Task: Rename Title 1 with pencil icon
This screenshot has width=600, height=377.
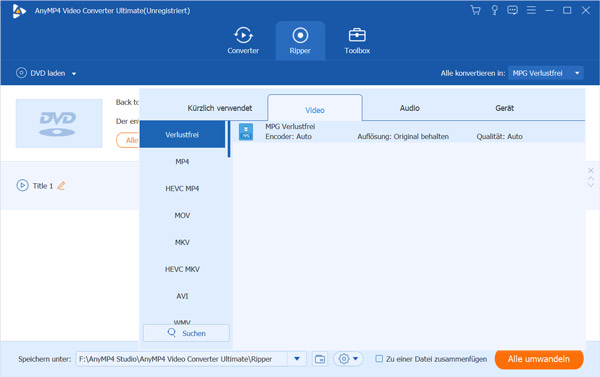Action: (x=61, y=186)
